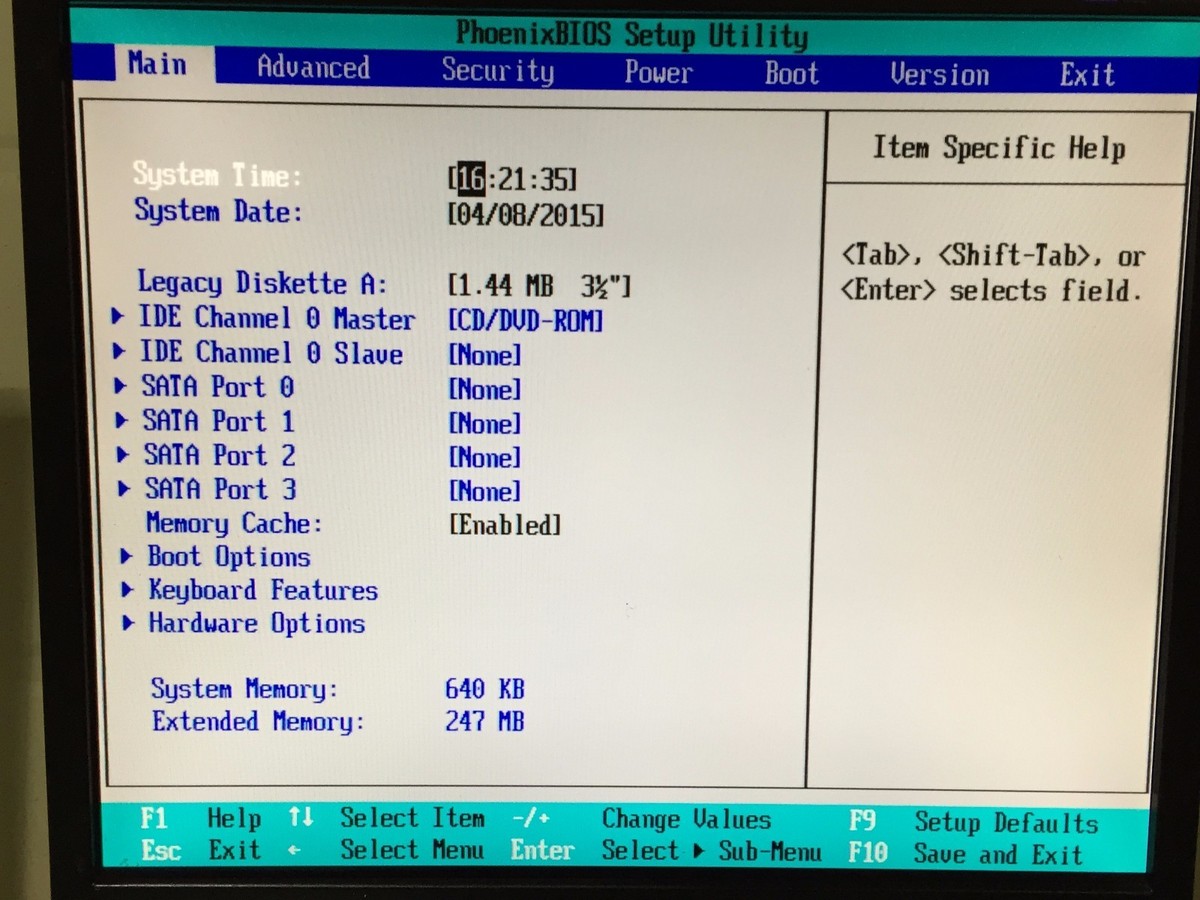Click the F9 Setup Defaults hint
Screen dimensions: 1200x900
click(x=973, y=823)
